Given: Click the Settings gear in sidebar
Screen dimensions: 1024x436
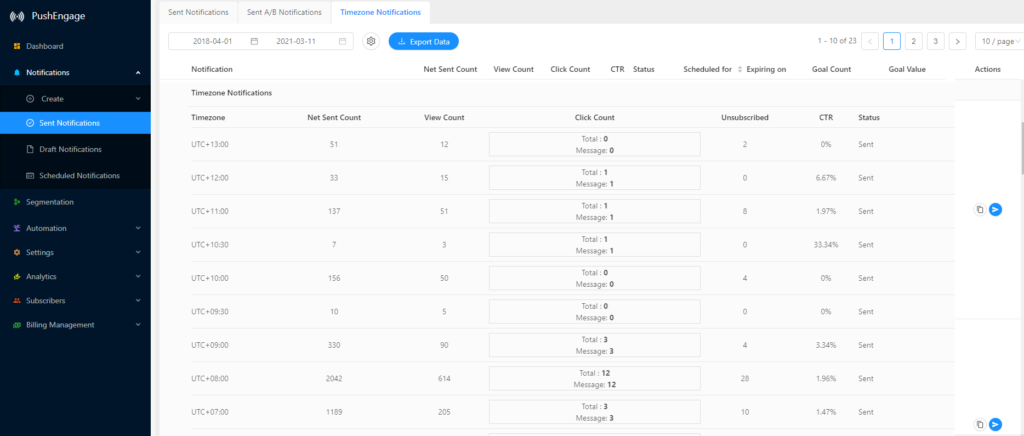Looking at the screenshot, I should [17, 253].
